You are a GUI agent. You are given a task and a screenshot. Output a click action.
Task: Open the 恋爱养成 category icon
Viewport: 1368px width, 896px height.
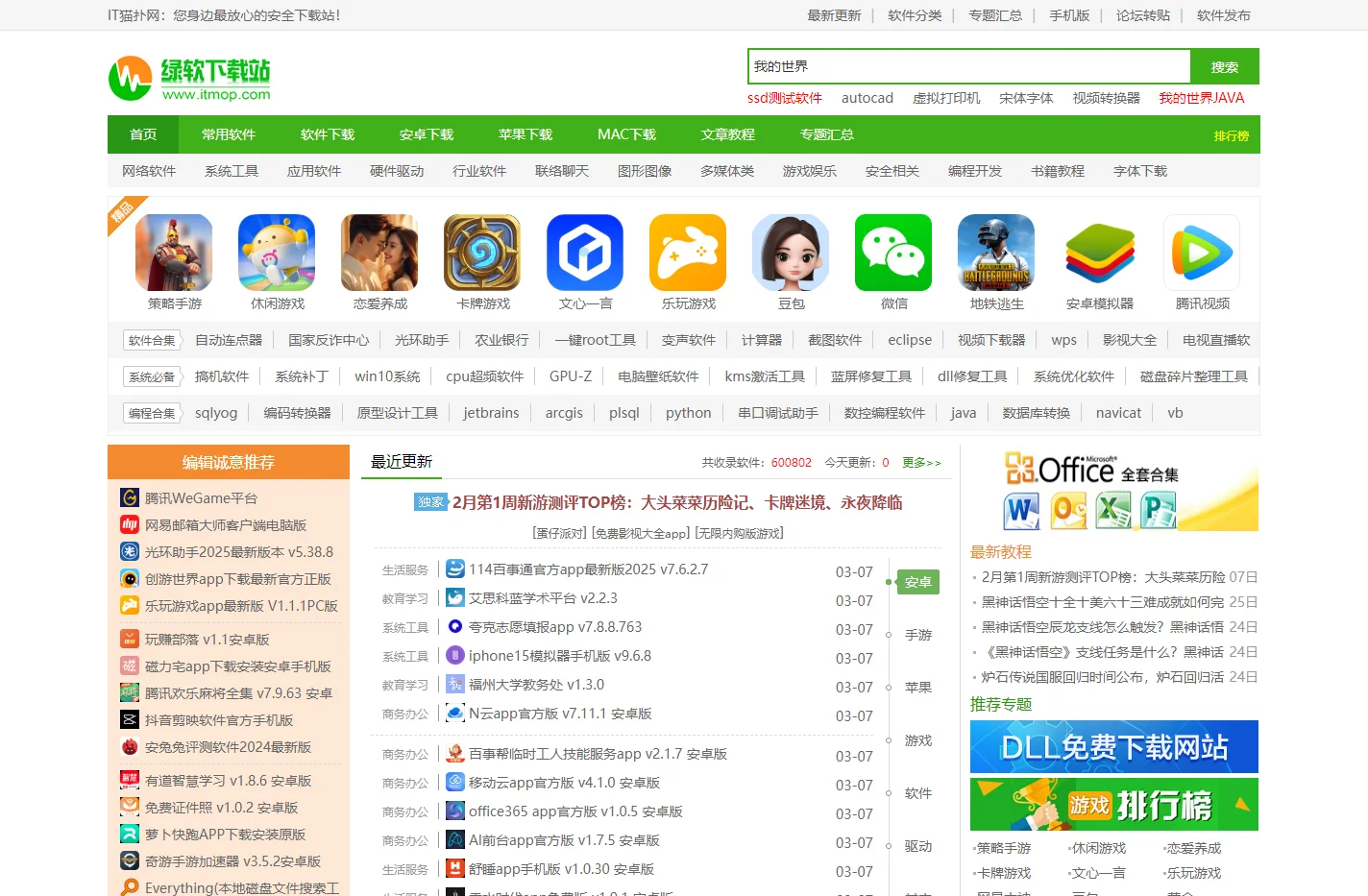(379, 253)
